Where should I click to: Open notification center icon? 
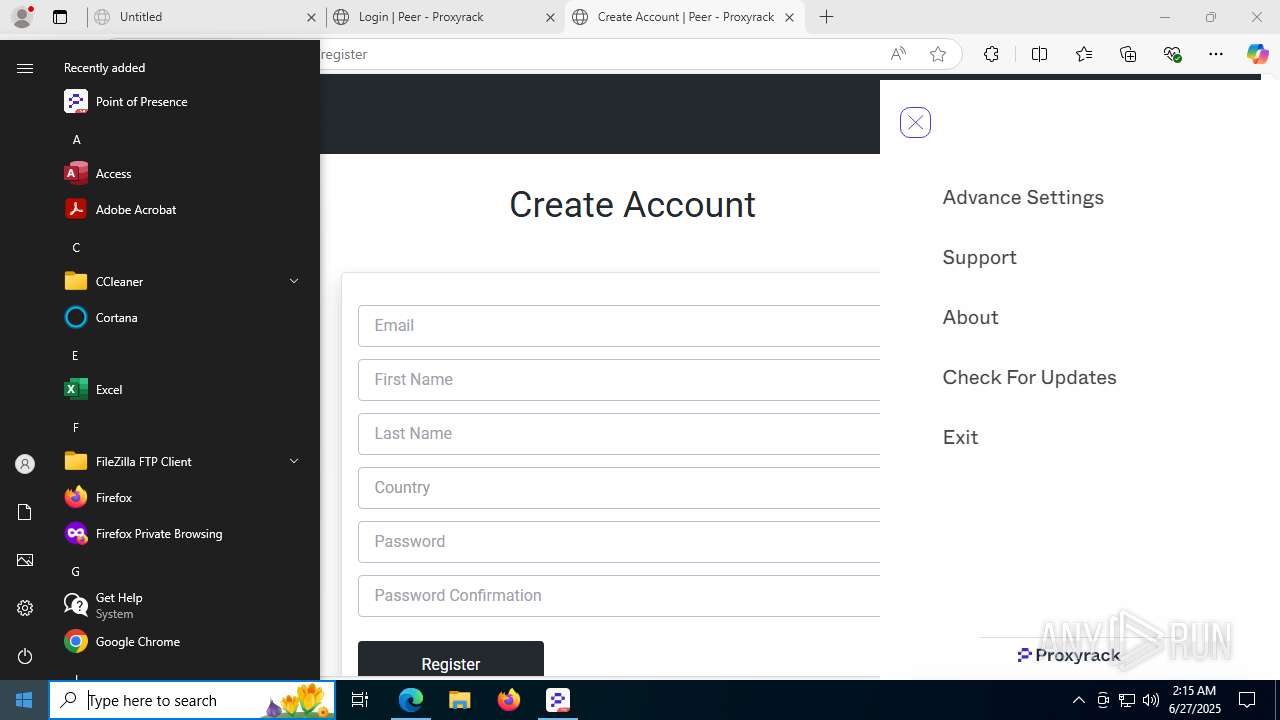point(1247,700)
